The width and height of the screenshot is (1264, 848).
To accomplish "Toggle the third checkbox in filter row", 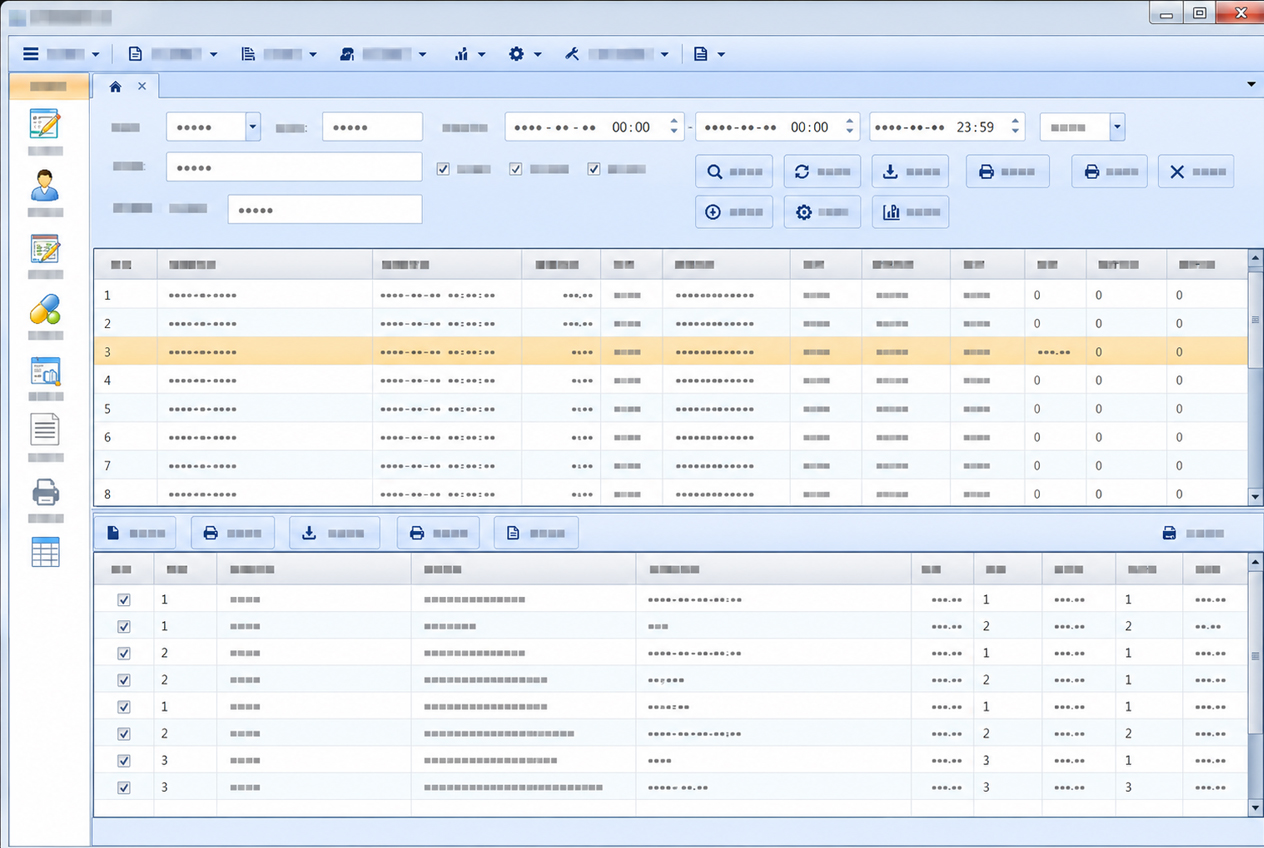I will tap(593, 169).
